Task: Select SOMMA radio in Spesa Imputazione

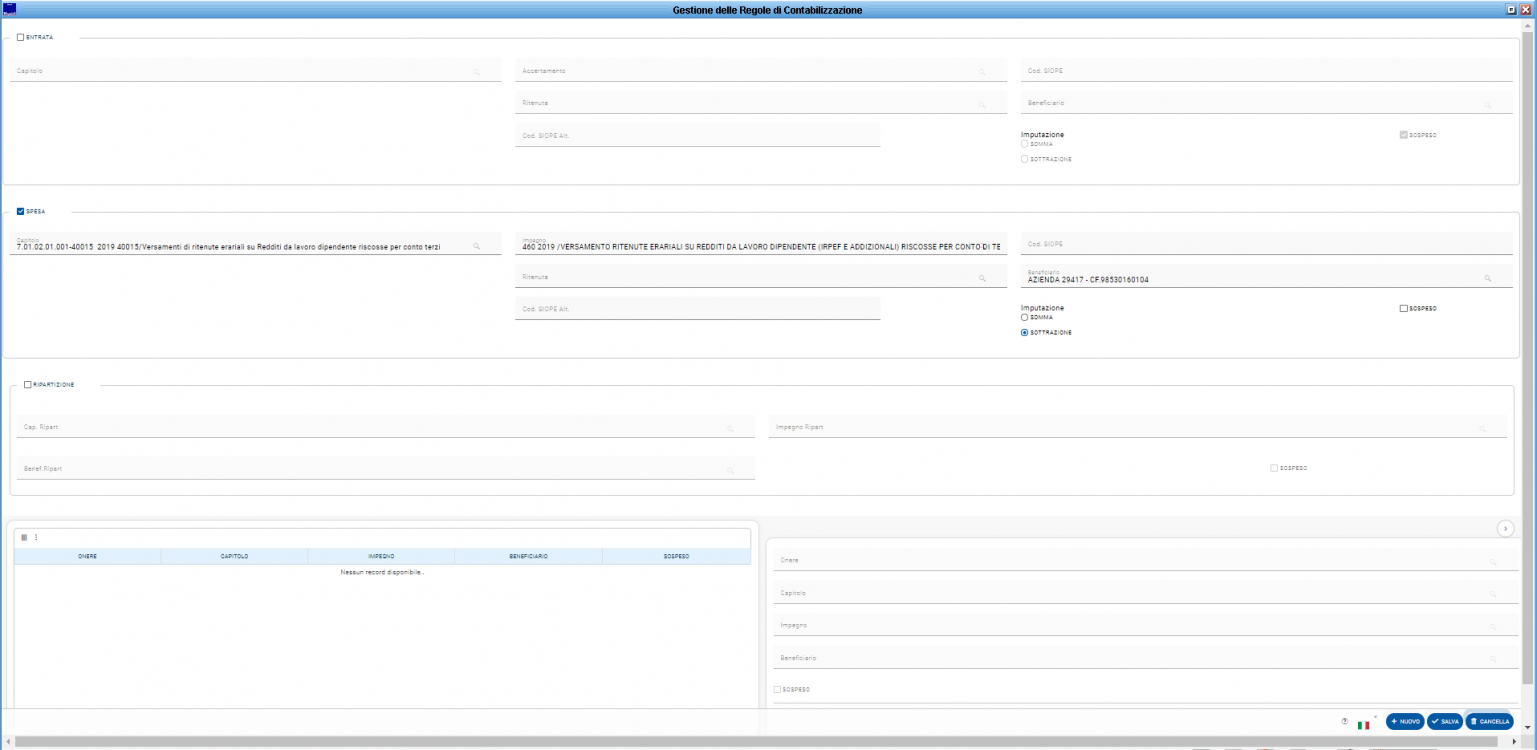Action: (x=1024, y=317)
